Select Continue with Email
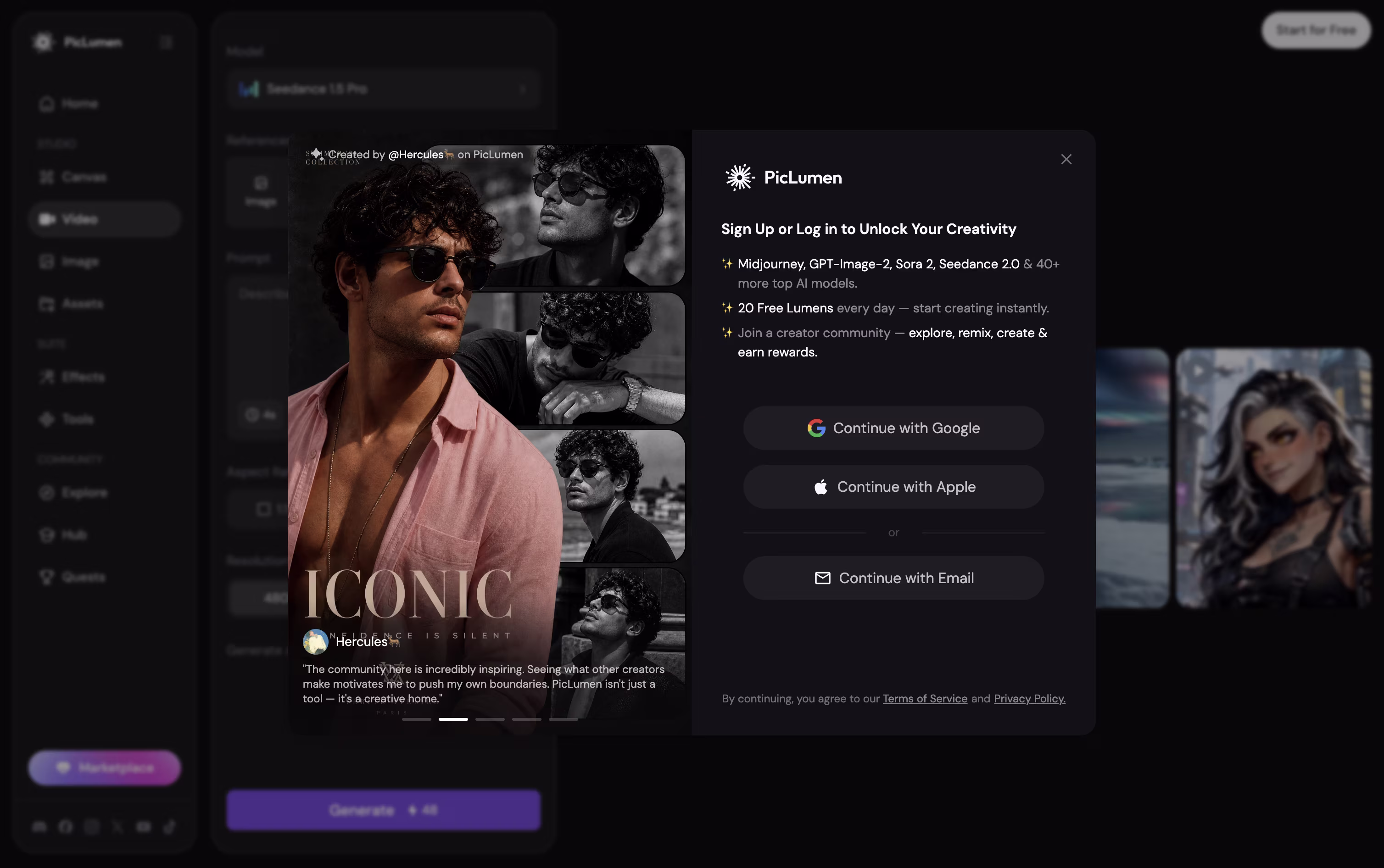Image resolution: width=1384 pixels, height=868 pixels. (x=893, y=578)
